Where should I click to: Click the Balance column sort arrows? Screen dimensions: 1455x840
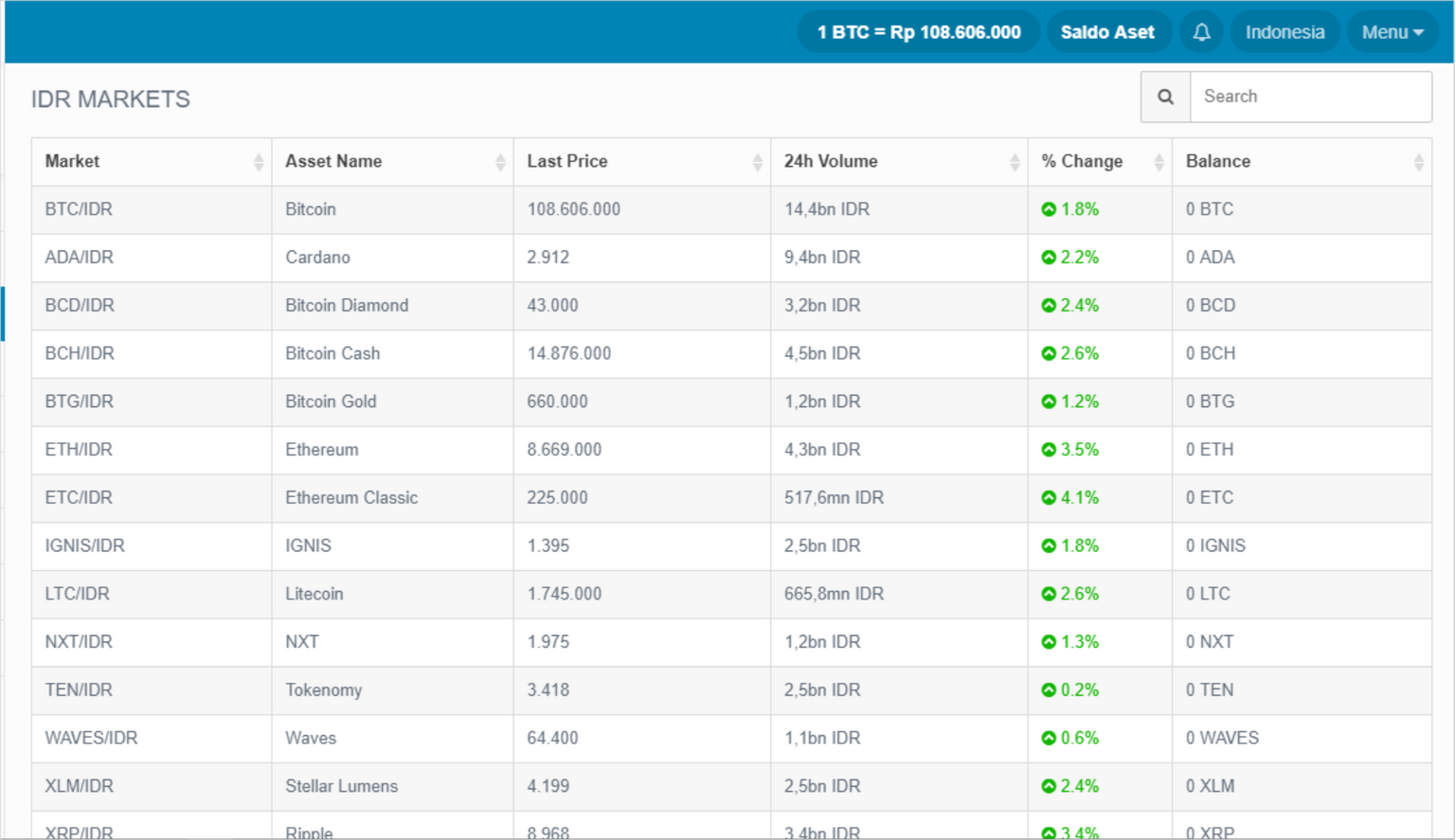(x=1418, y=162)
